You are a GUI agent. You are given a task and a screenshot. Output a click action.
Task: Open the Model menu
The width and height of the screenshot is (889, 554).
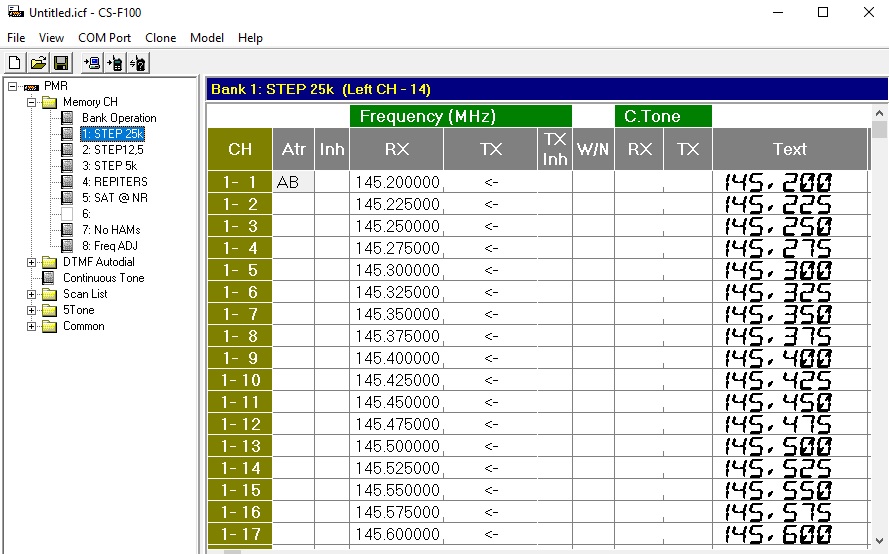click(x=207, y=38)
